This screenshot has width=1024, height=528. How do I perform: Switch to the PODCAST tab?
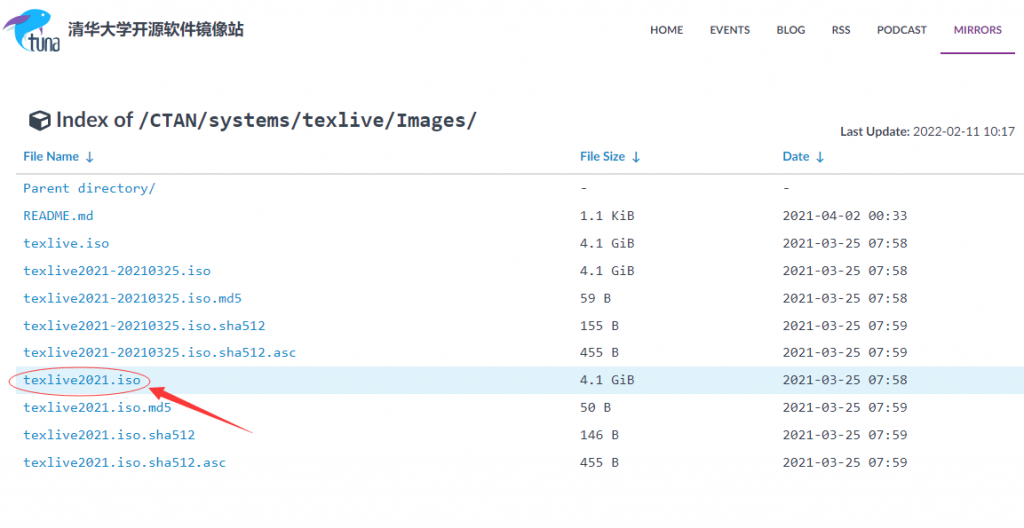click(902, 30)
